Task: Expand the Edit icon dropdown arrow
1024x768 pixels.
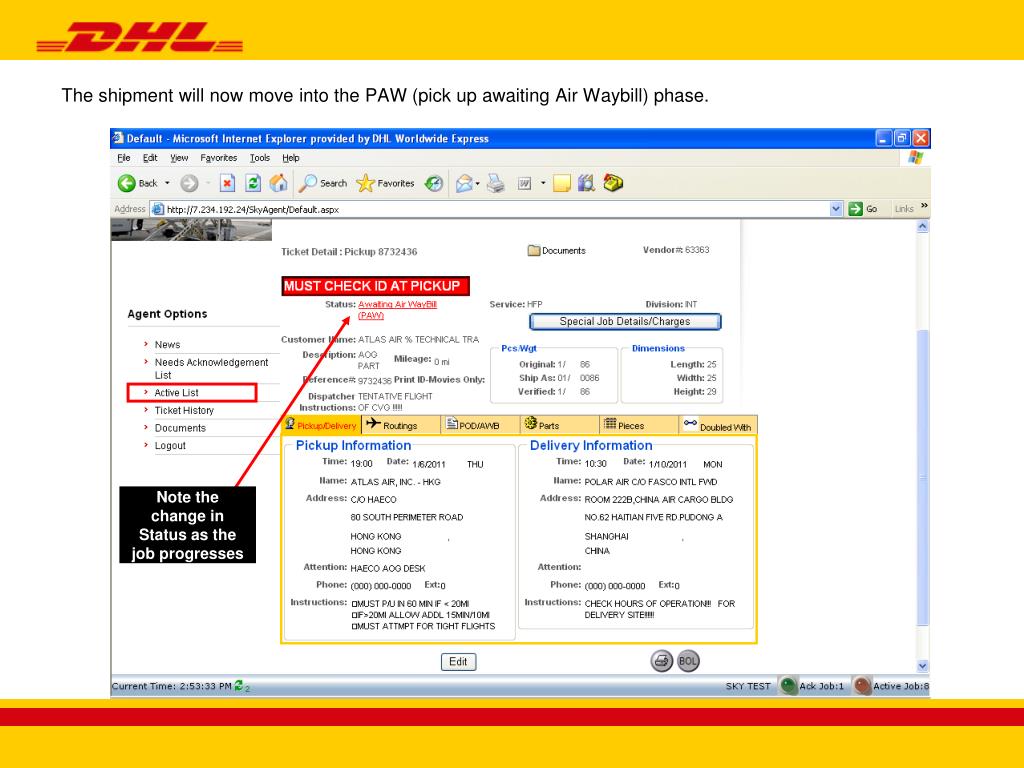Action: coord(543,184)
